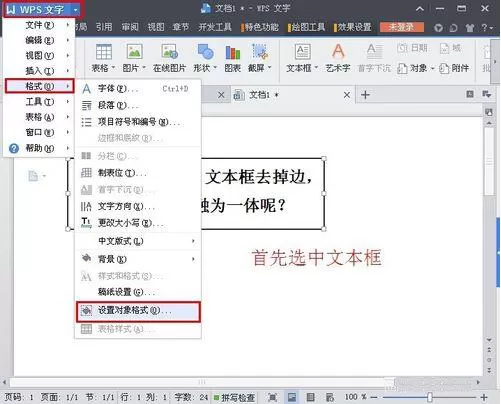Open the dropdown arrow beside 表格
Image resolution: width=501 pixels, height=404 pixels.
[x=113, y=68]
